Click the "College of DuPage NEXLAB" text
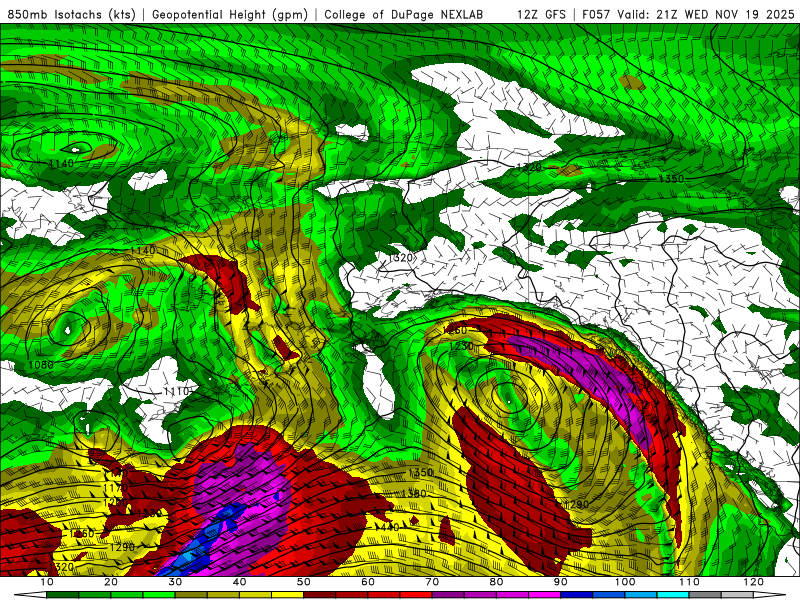 (x=404, y=14)
